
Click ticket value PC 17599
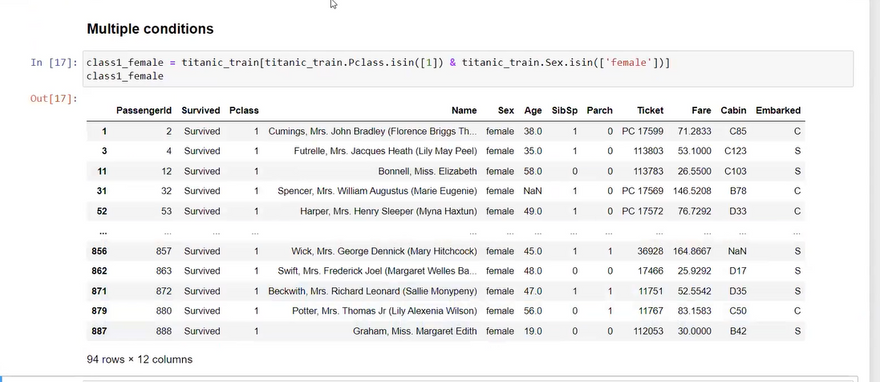(x=643, y=131)
